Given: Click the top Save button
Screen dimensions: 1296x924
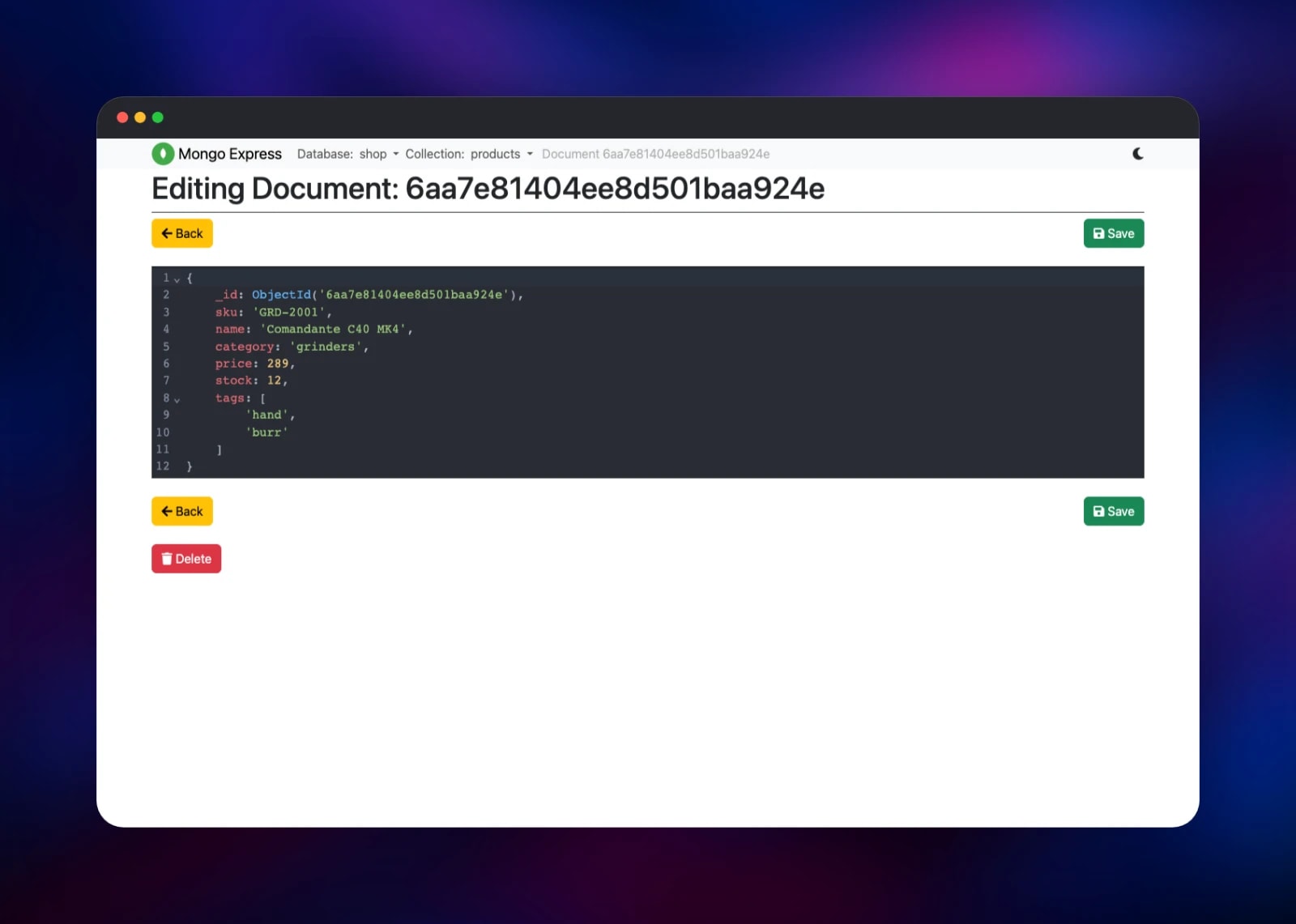Looking at the screenshot, I should (x=1114, y=233).
